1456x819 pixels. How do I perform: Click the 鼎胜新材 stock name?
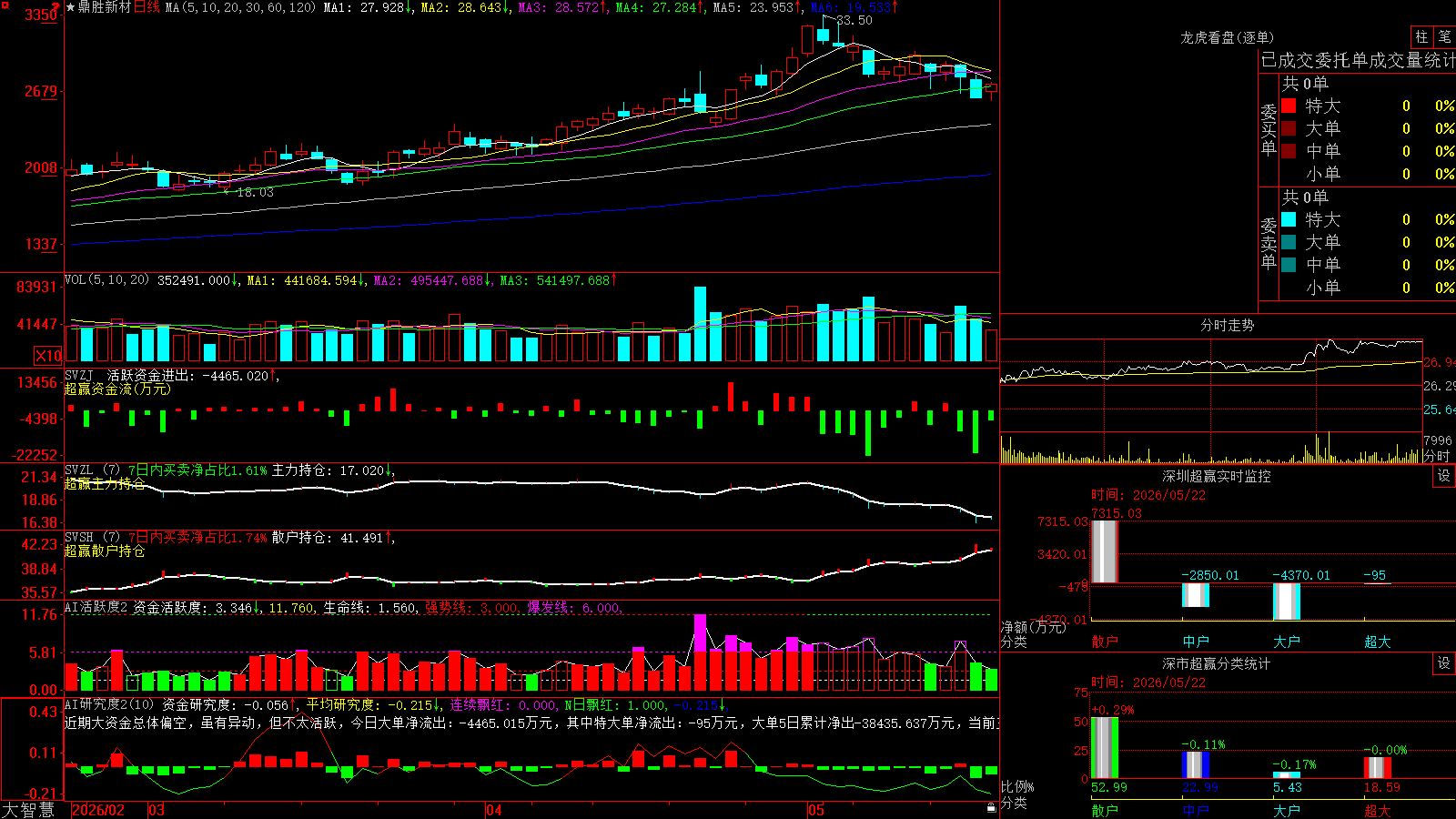105,7
